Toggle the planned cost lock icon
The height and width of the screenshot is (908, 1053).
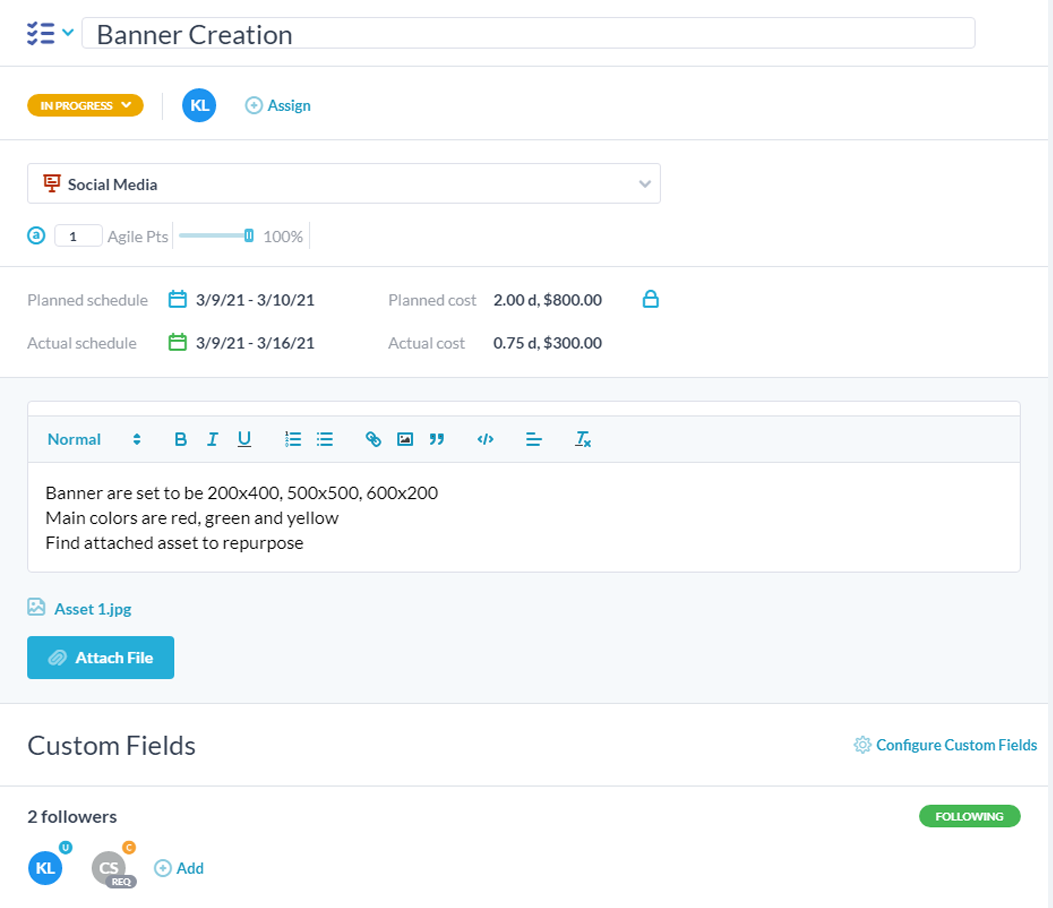(x=650, y=299)
